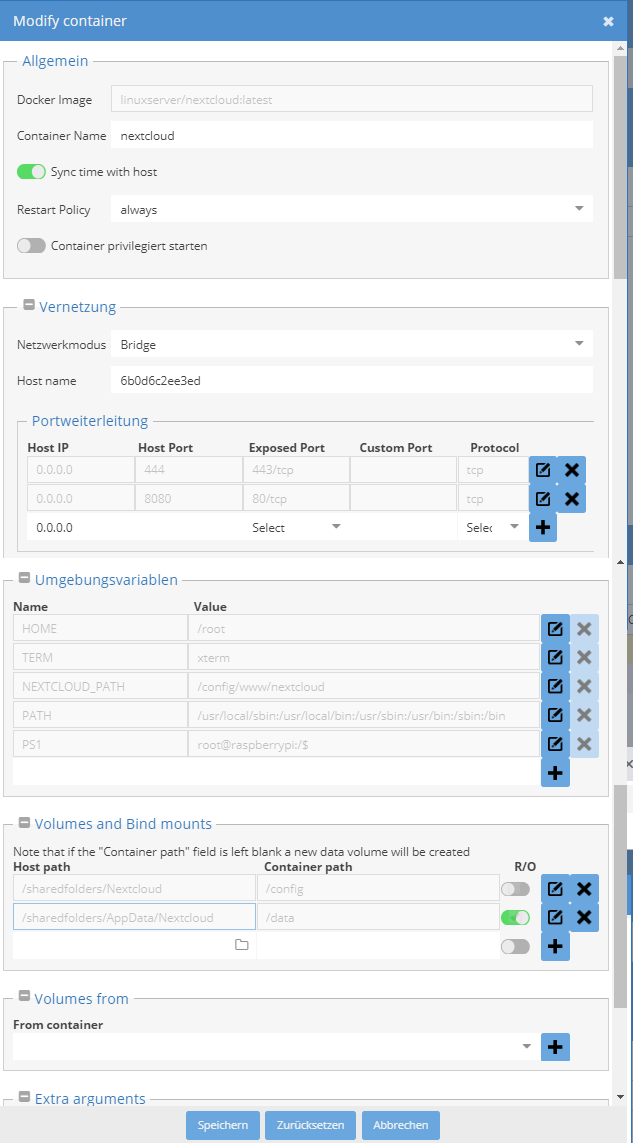The height and width of the screenshot is (1143, 633).
Task: Collapse the Extra arguments section
Action: coord(24,1097)
